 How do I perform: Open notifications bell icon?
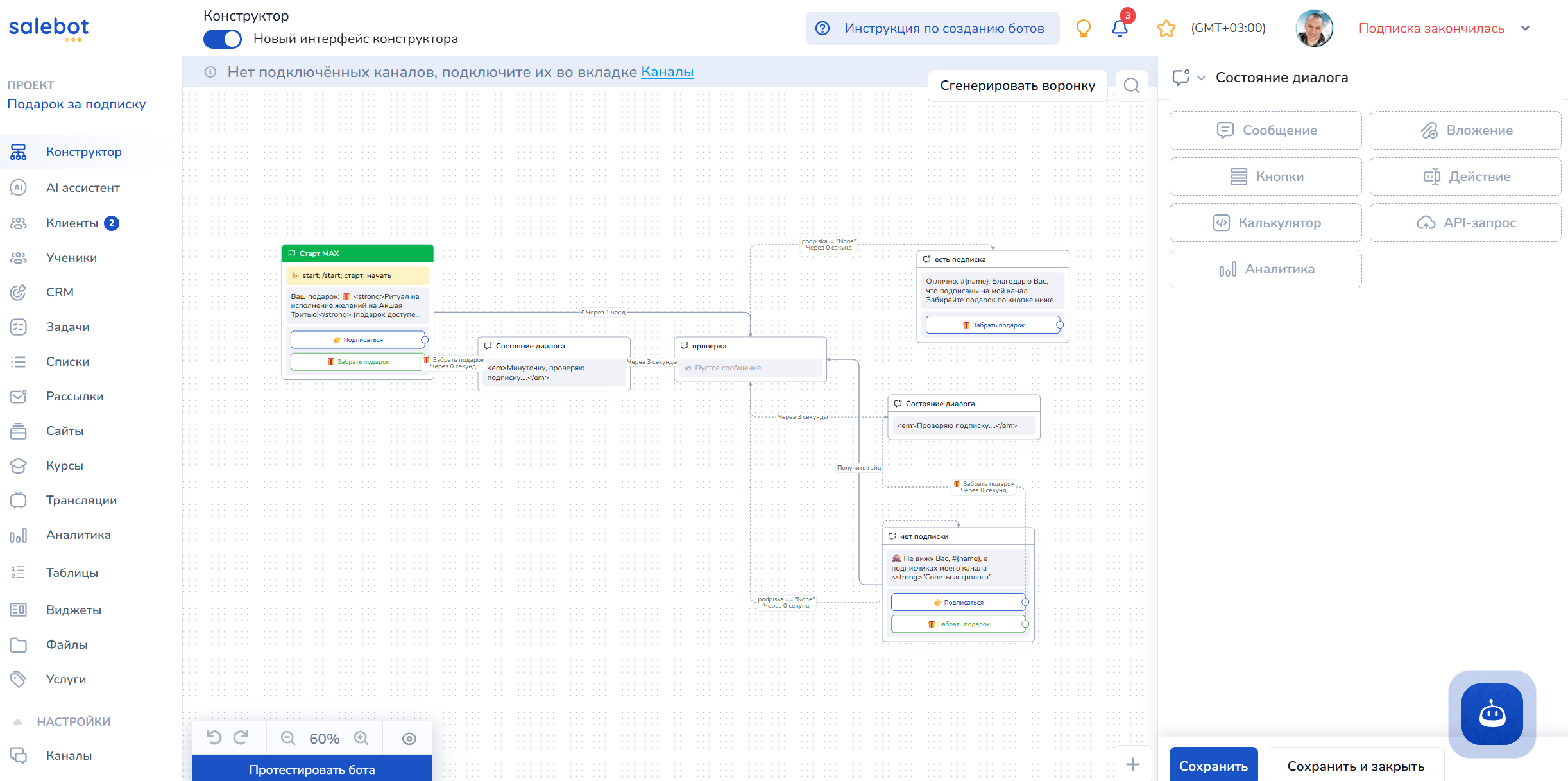[x=1120, y=28]
